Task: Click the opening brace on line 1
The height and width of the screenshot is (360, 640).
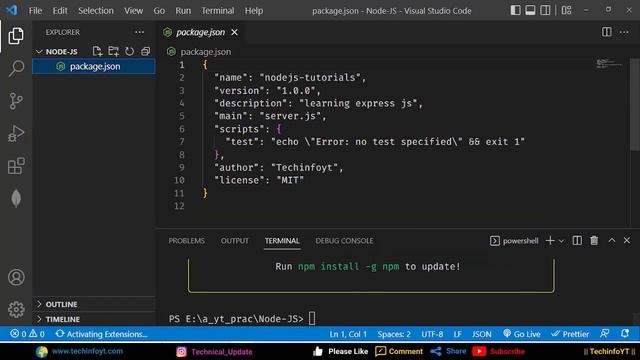Action: (x=205, y=64)
